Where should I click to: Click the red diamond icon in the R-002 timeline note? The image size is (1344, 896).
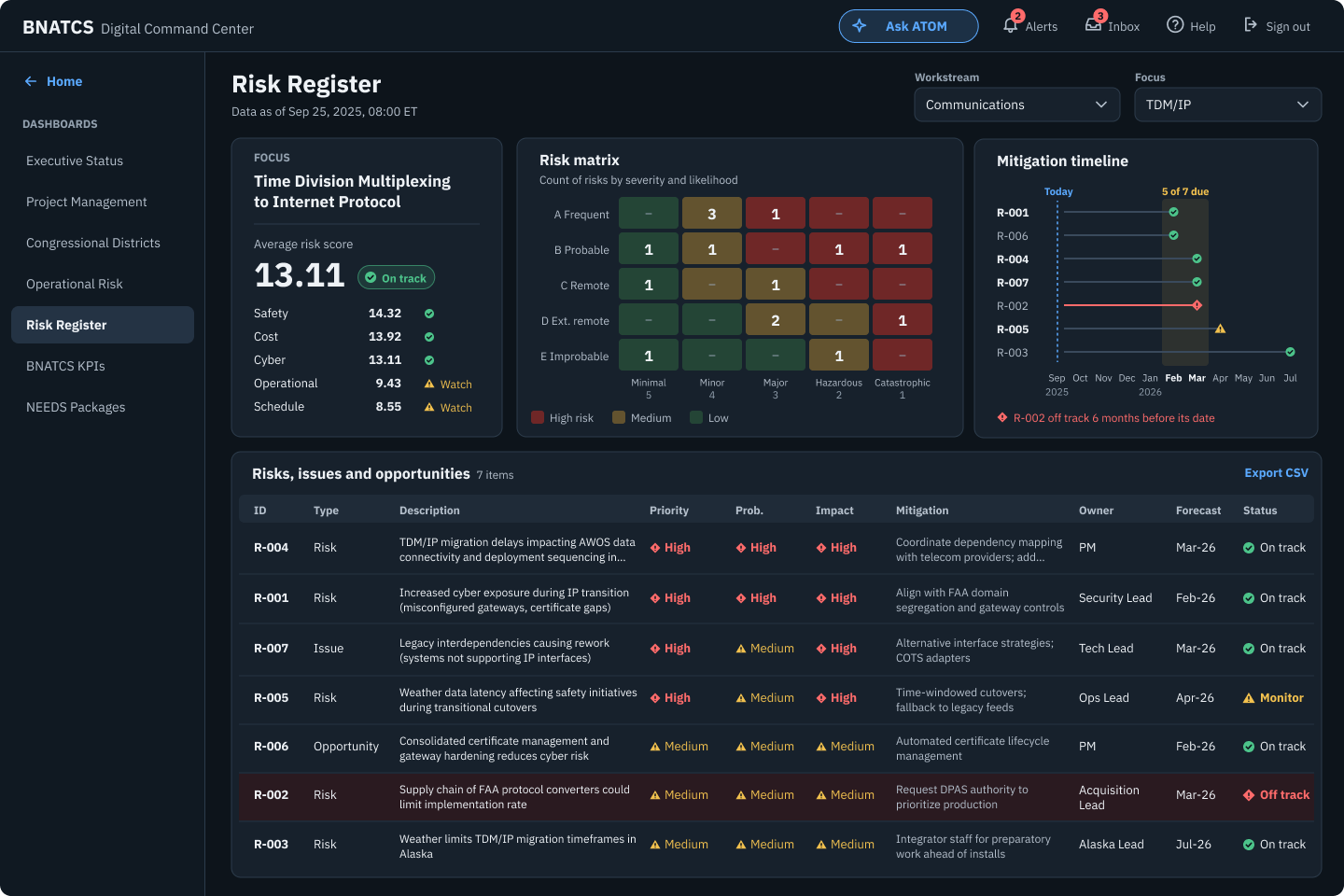(1002, 417)
